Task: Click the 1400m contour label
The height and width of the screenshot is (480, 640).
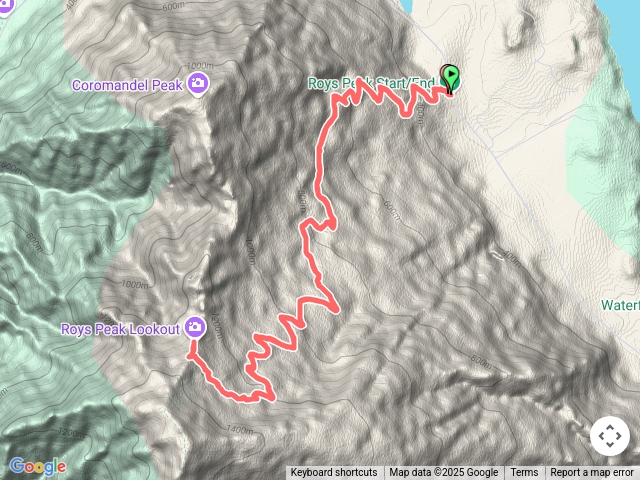Action: [x=240, y=429]
